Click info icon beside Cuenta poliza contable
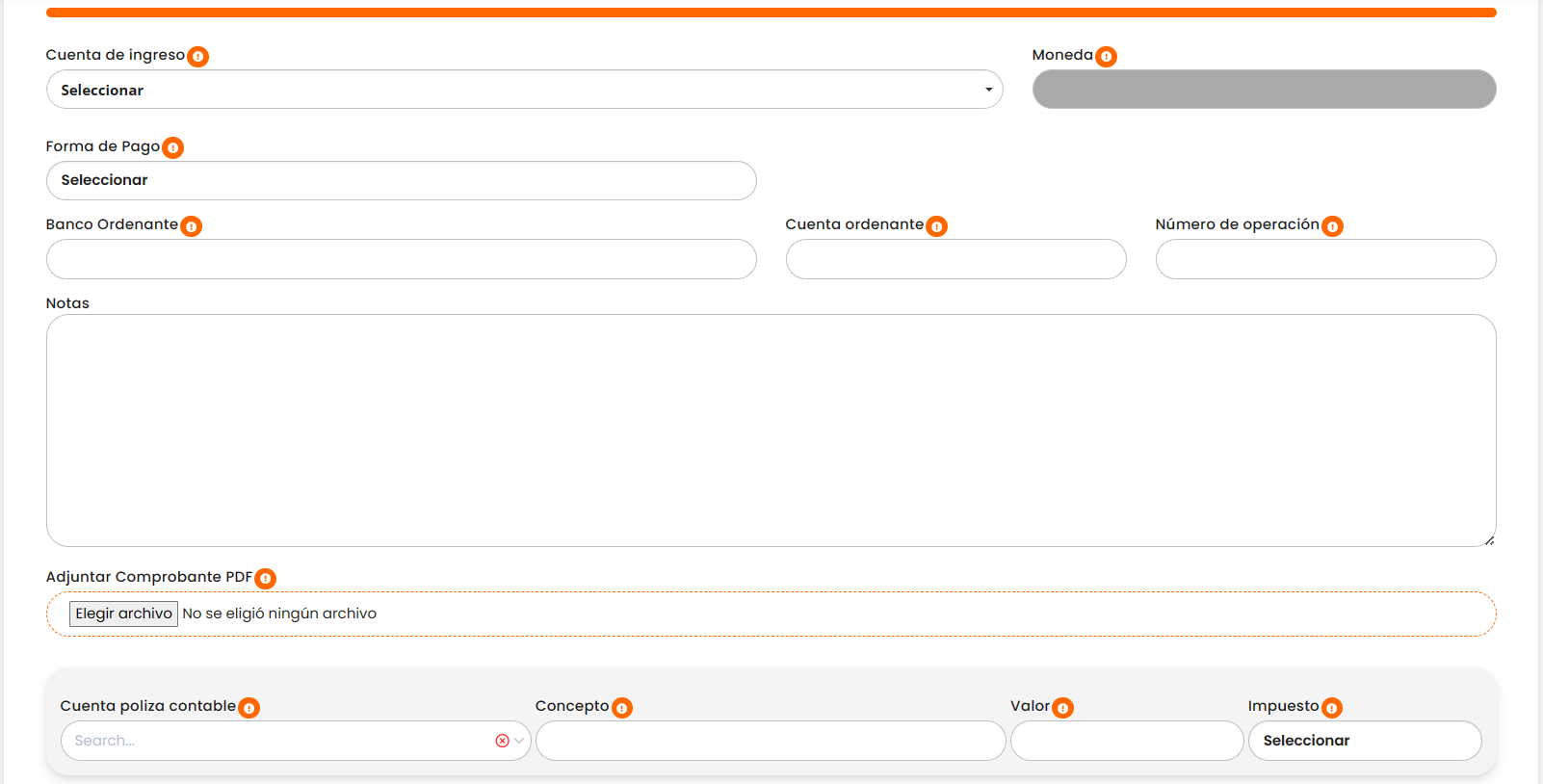This screenshot has height=784, width=1543. (248, 708)
